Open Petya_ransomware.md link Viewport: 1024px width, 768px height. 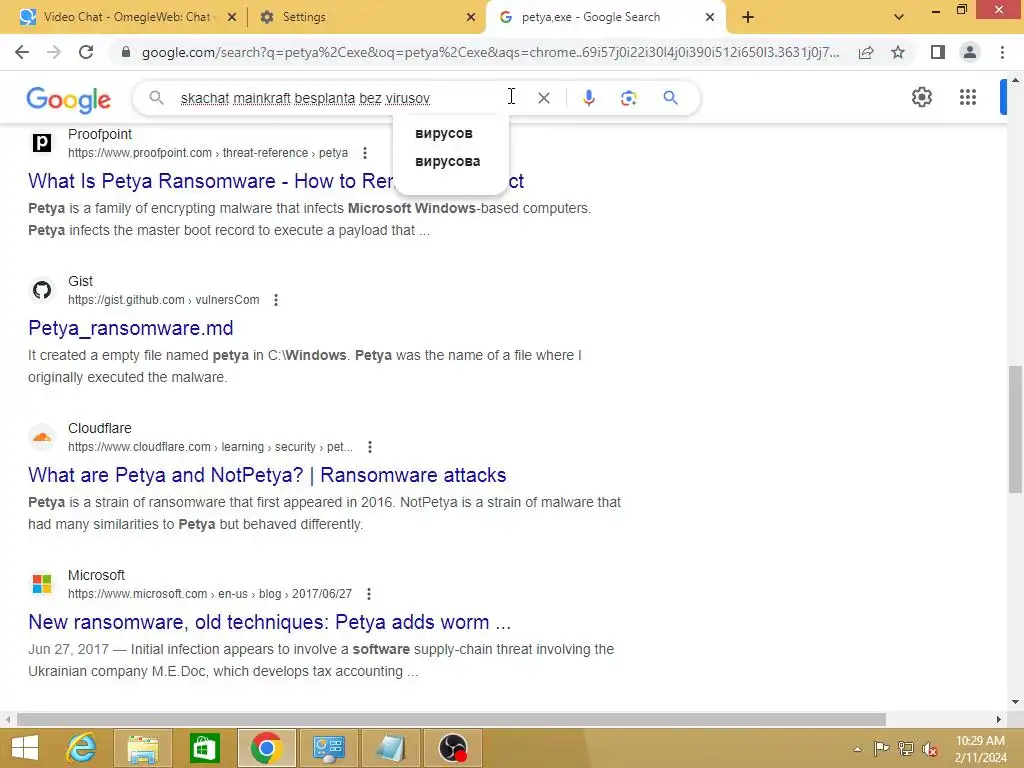tap(131, 328)
